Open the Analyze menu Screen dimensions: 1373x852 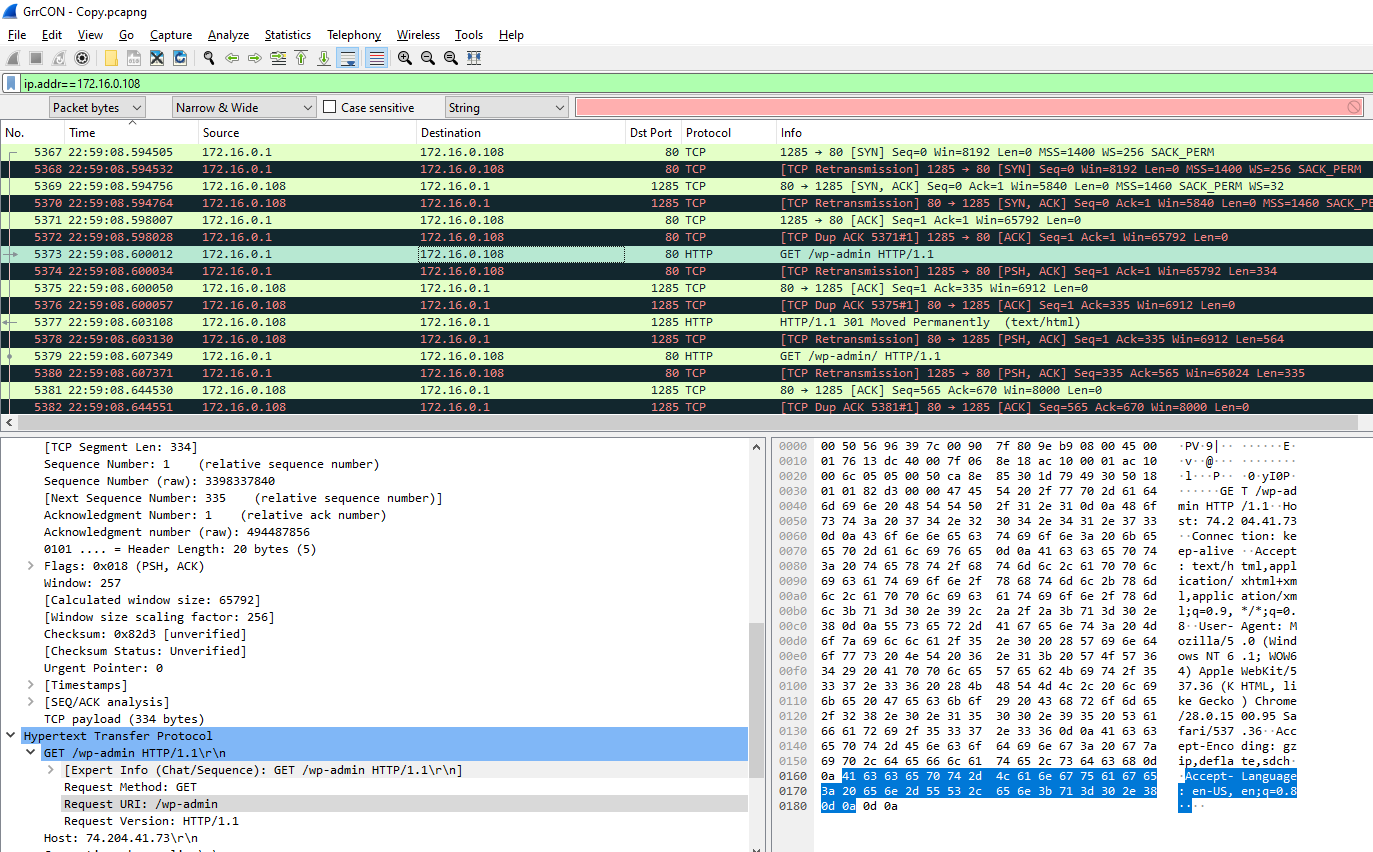click(x=228, y=35)
